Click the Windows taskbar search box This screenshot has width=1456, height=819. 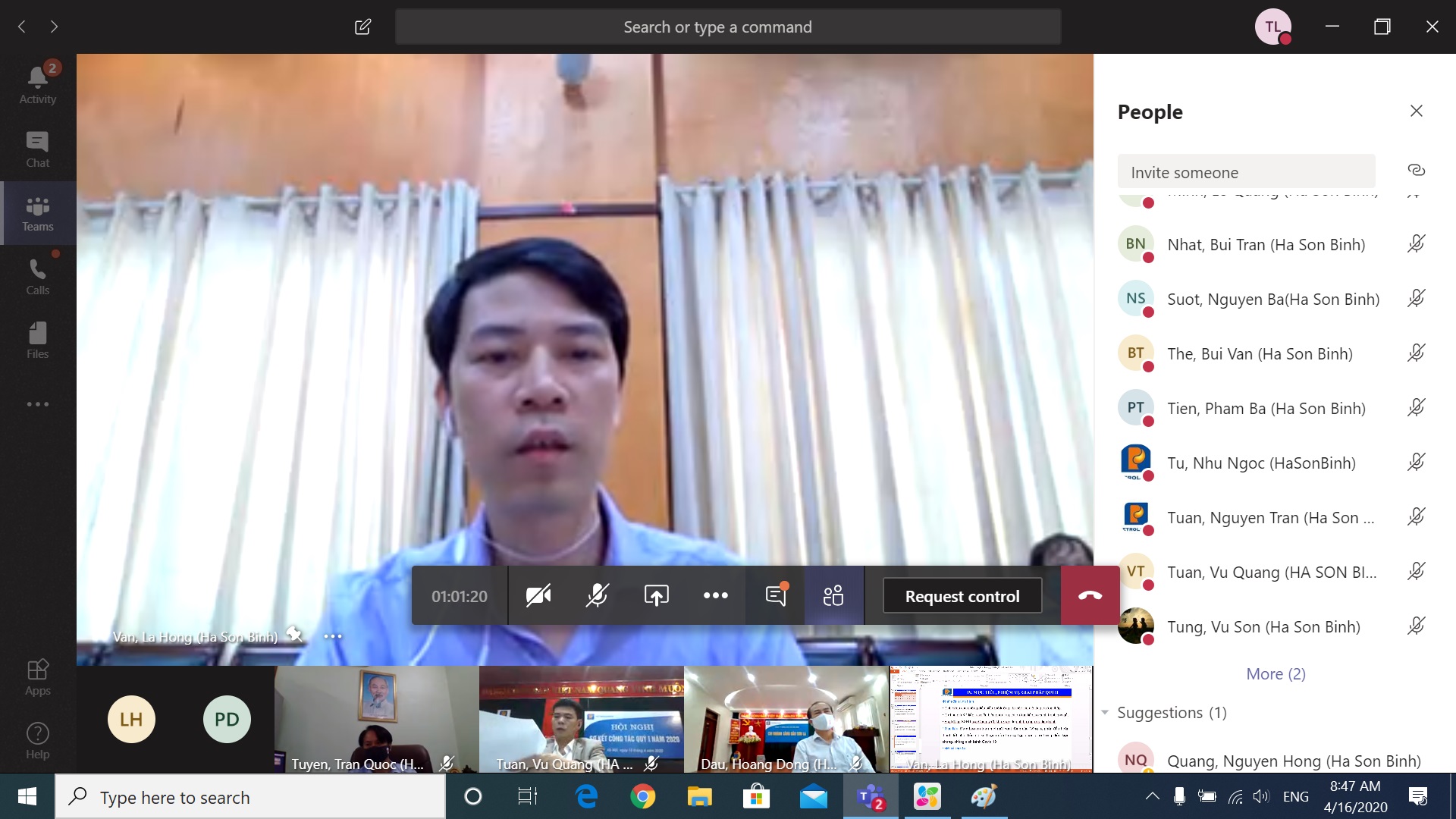(x=250, y=797)
